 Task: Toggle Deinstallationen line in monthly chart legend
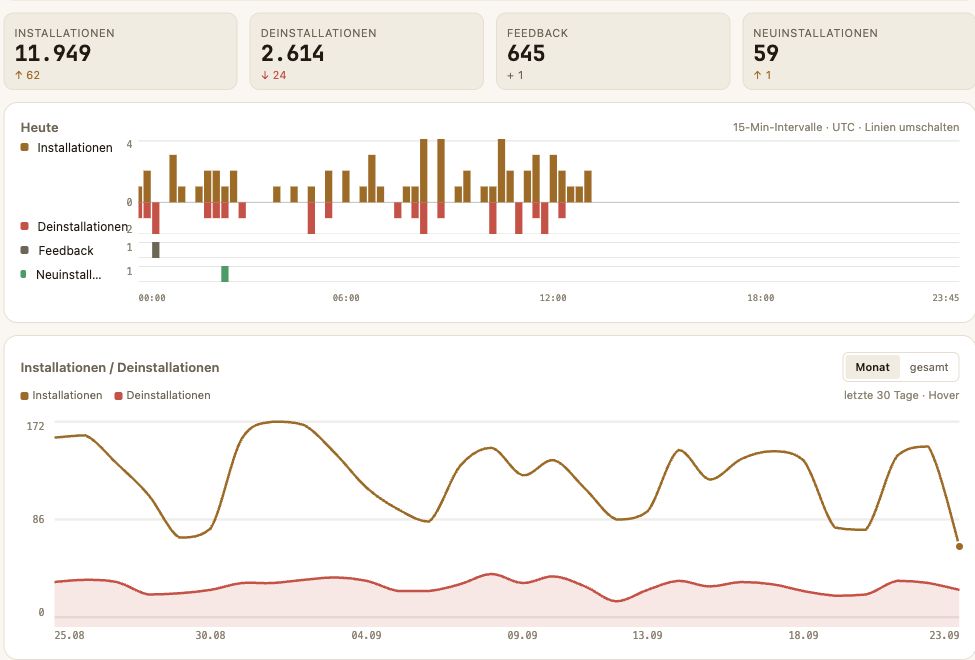[x=162, y=395]
